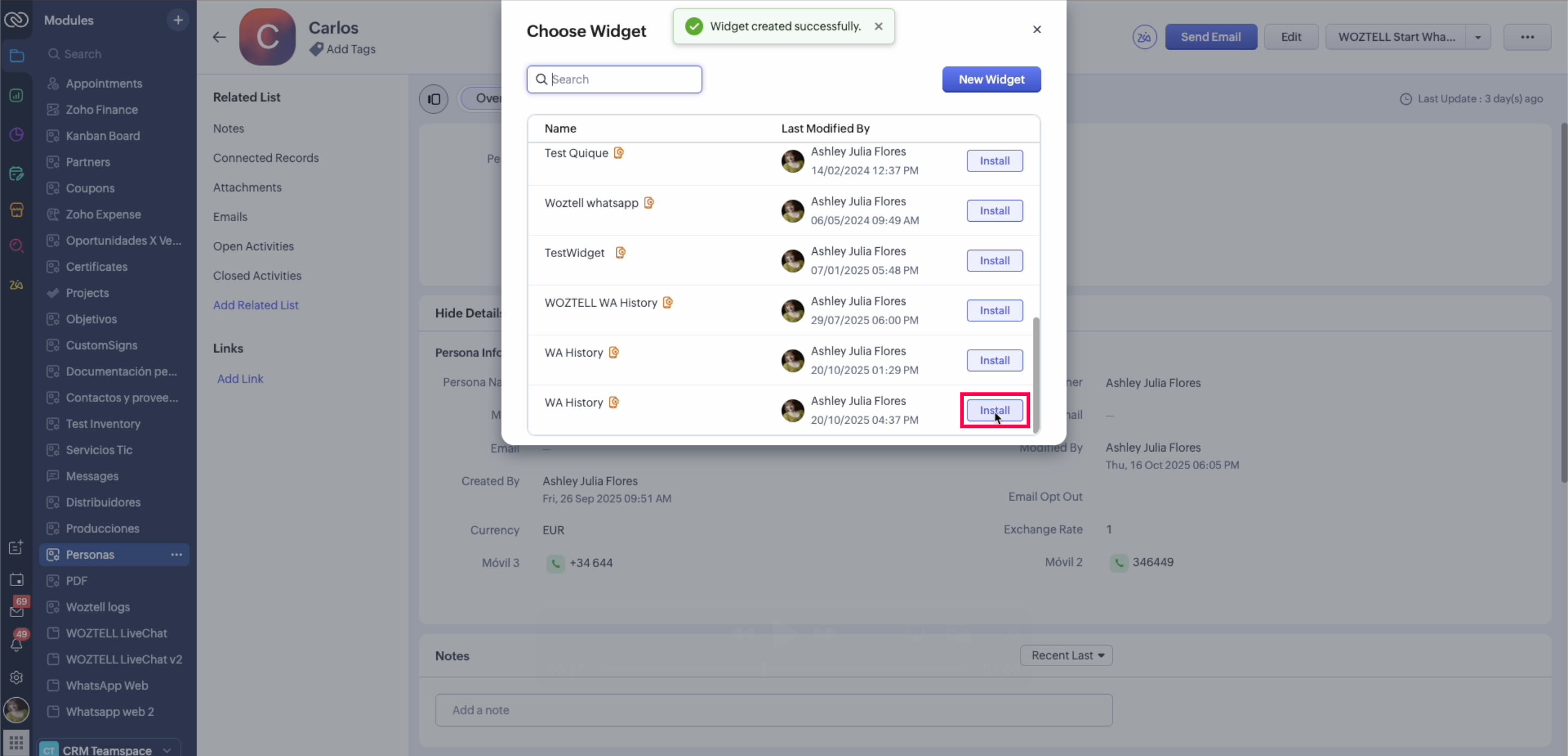Open the Zia assistant icon near Send Email

pos(1144,37)
